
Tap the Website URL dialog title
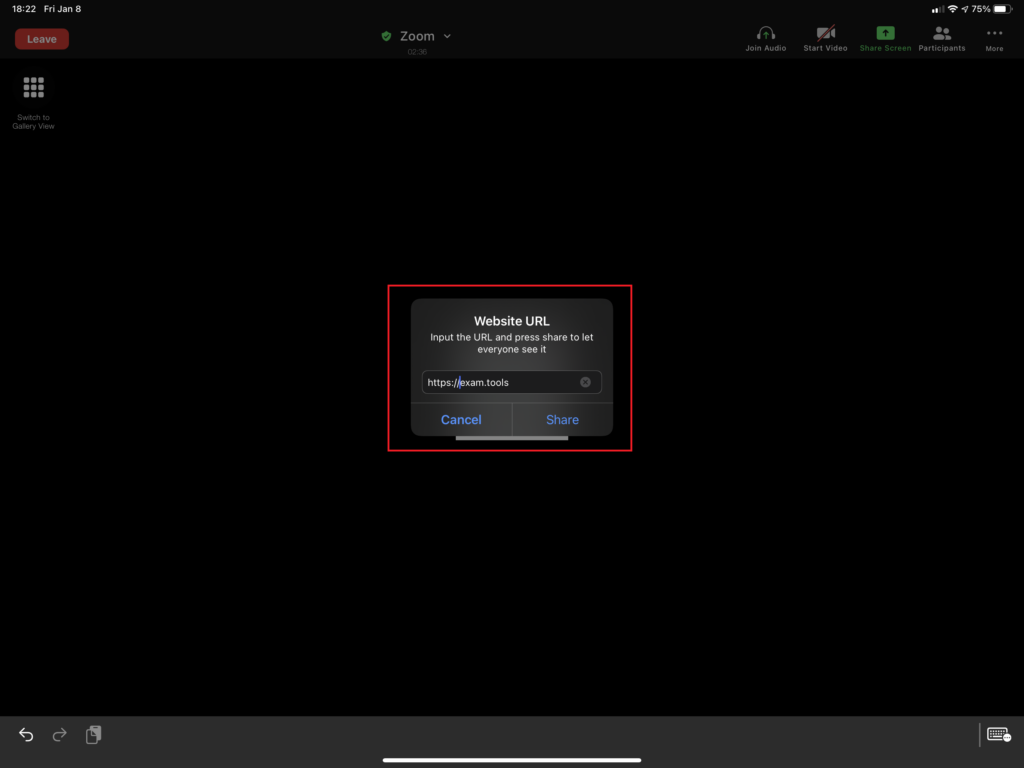point(511,321)
